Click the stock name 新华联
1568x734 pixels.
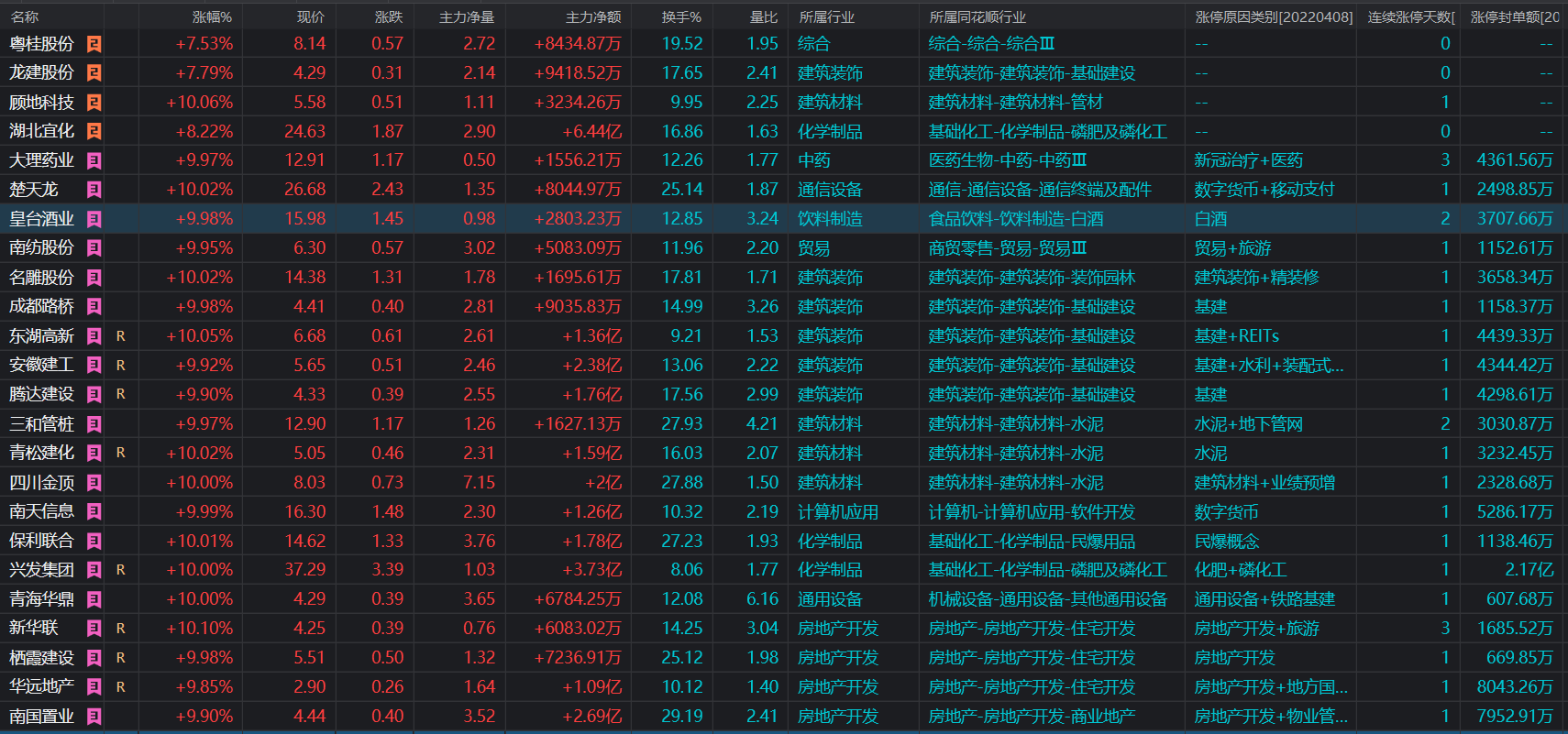coord(34,629)
